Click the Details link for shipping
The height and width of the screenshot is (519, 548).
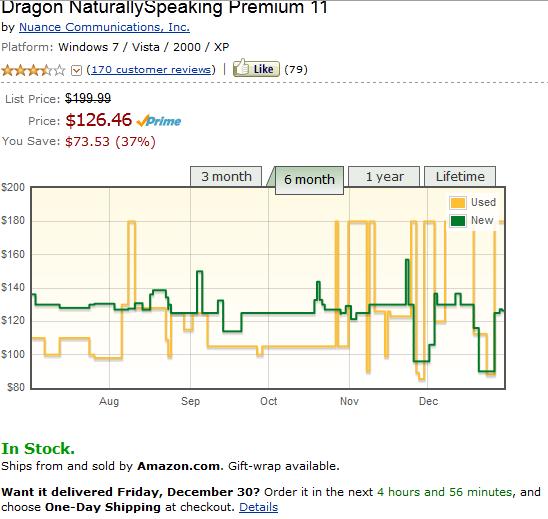259,507
